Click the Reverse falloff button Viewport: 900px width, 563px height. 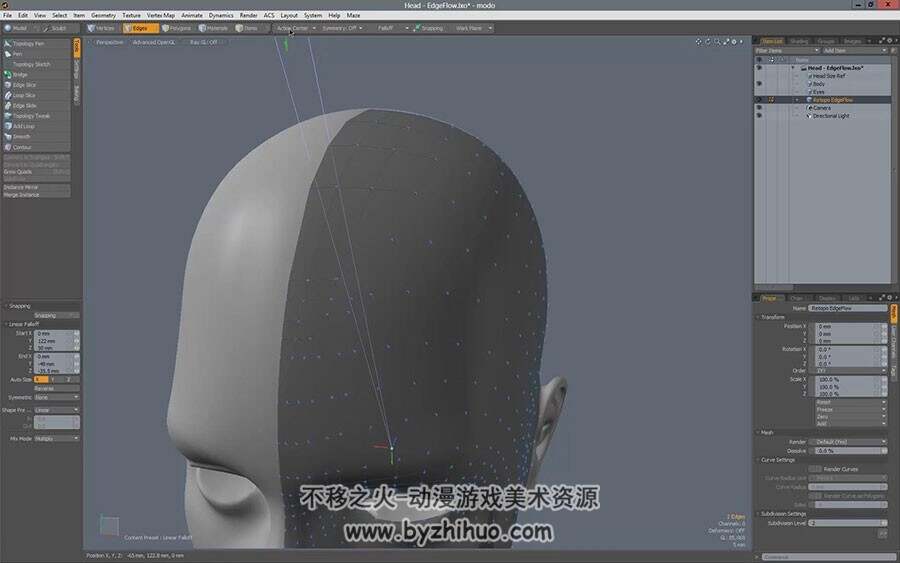(x=56, y=389)
